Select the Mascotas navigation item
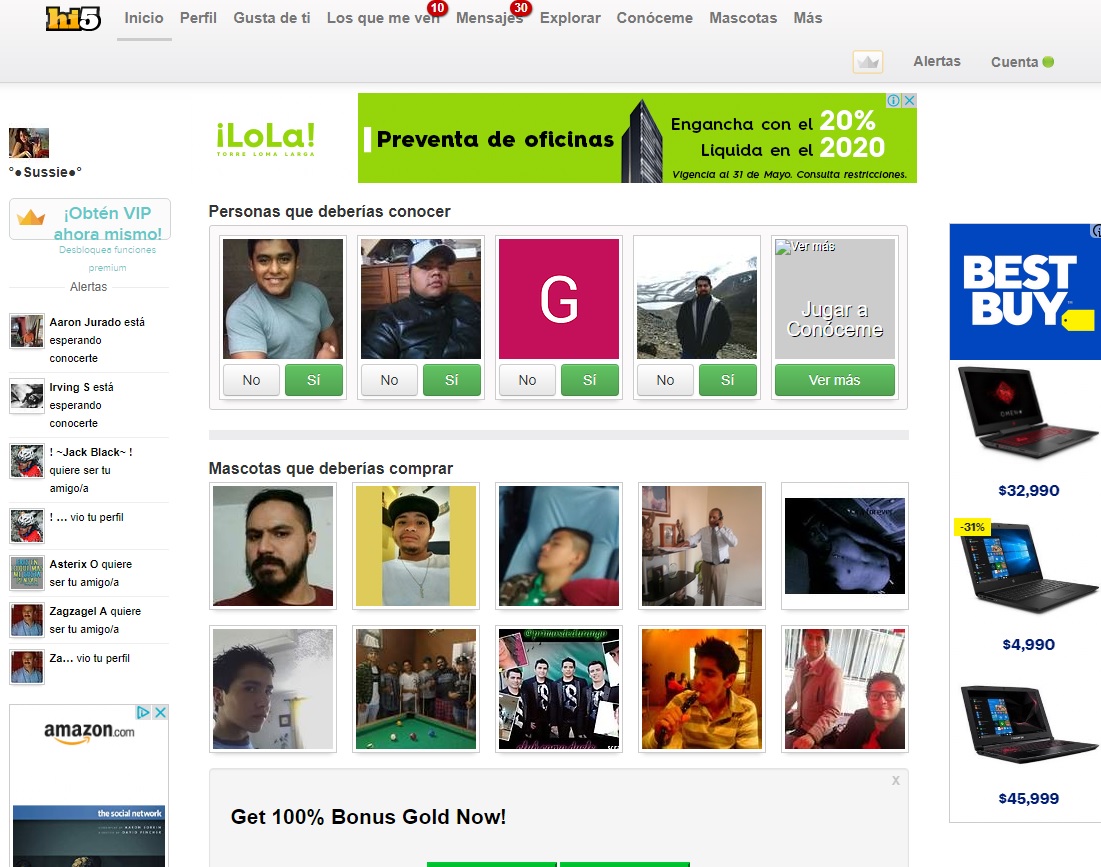This screenshot has width=1101, height=867. tap(742, 18)
